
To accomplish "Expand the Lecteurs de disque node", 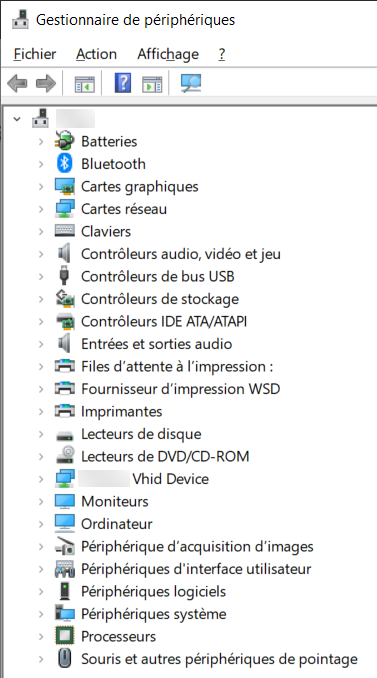I will click(41, 434).
